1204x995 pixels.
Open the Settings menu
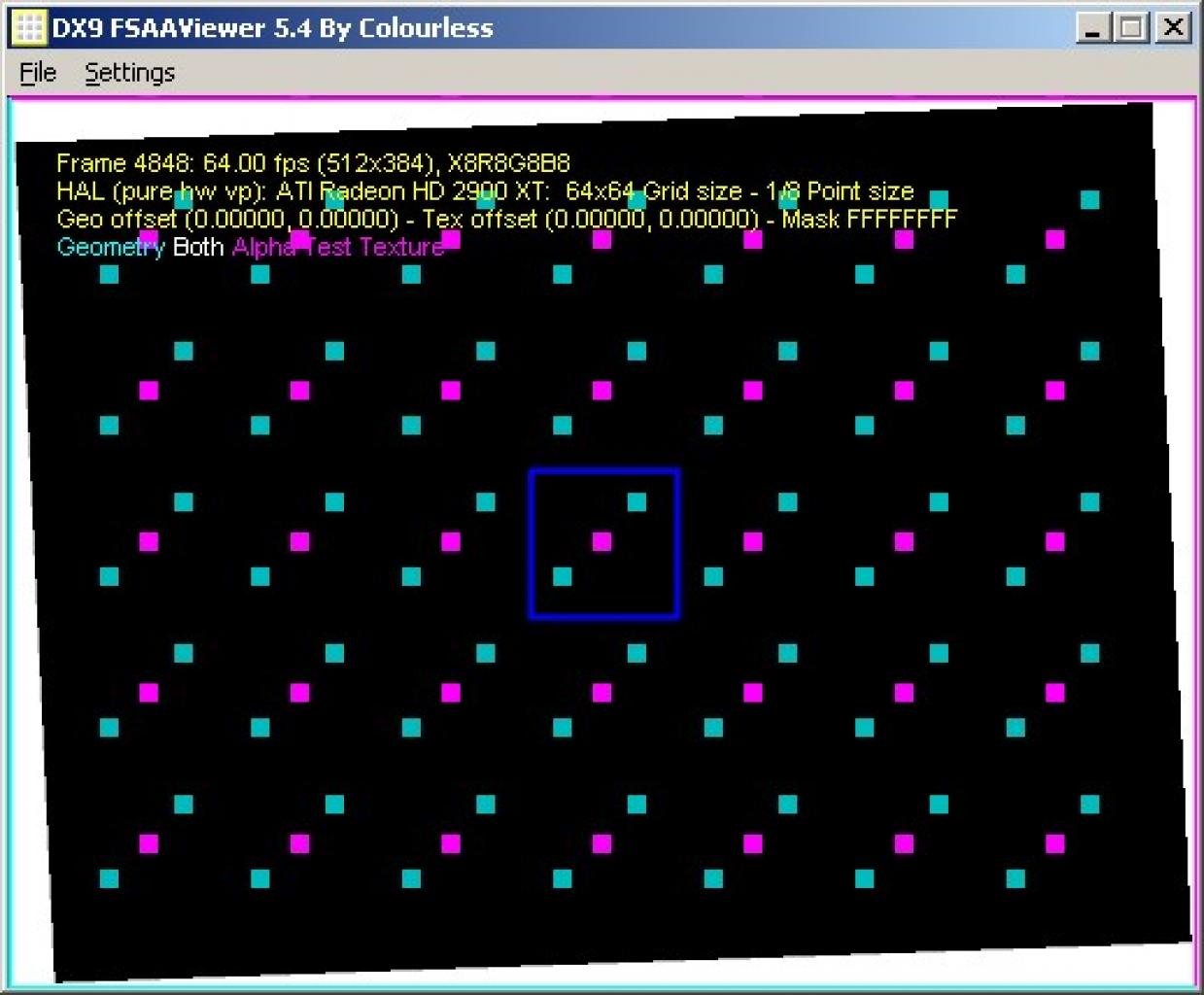click(129, 73)
